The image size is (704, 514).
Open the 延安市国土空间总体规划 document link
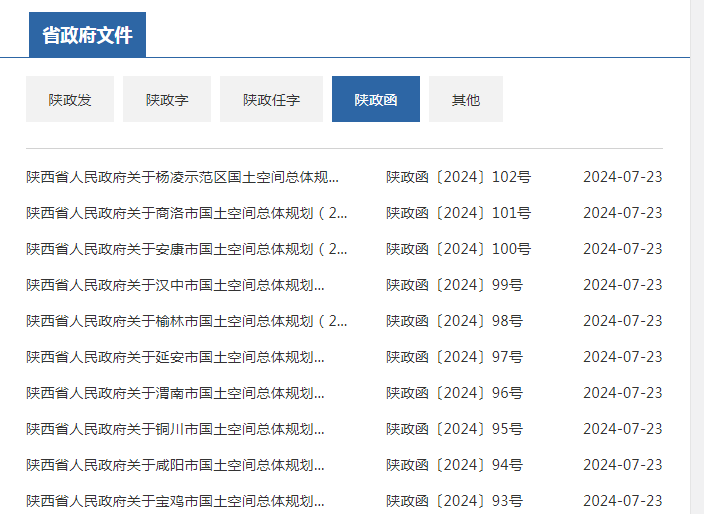click(x=175, y=357)
